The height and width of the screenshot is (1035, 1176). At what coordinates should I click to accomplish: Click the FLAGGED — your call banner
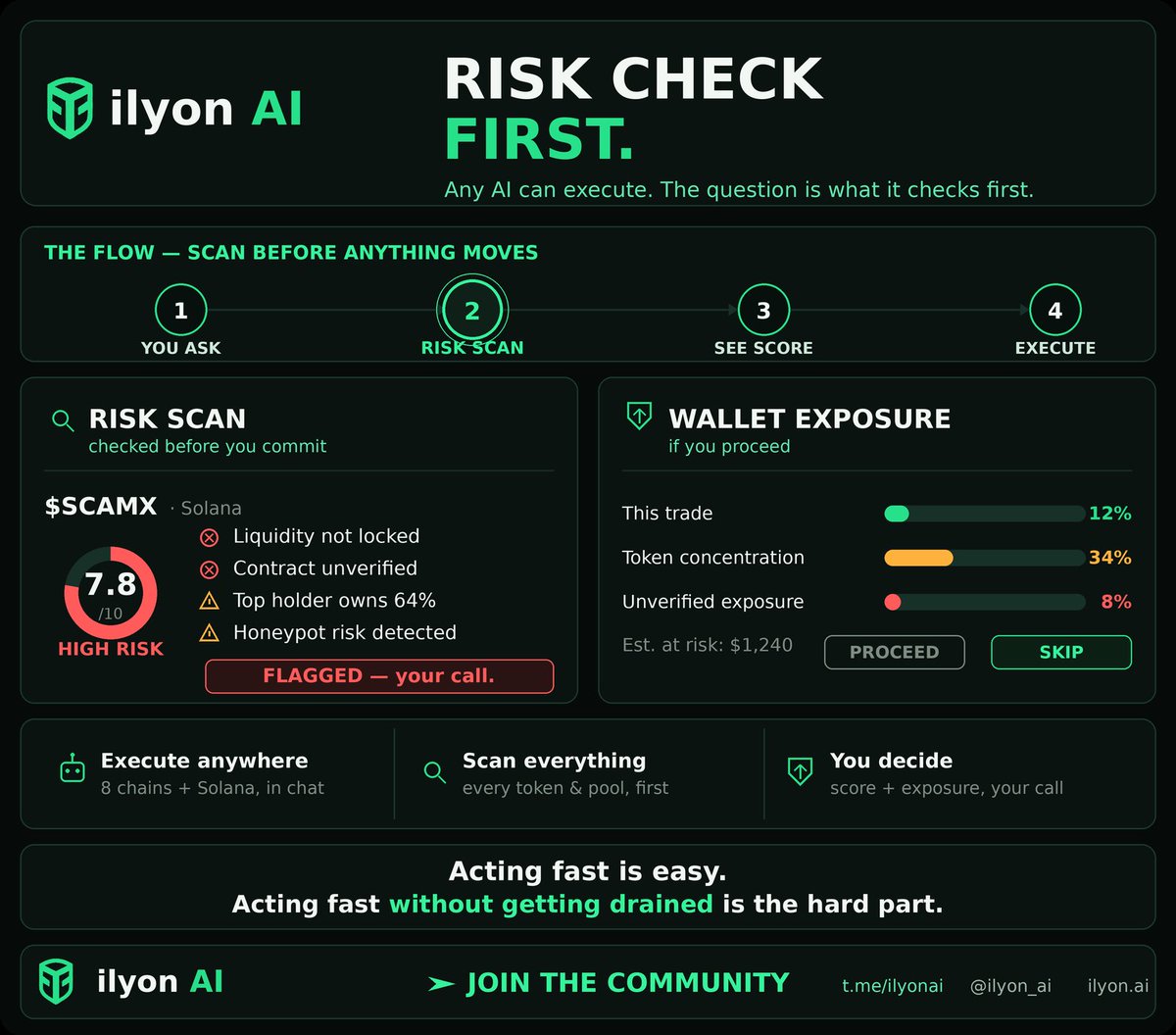point(379,676)
